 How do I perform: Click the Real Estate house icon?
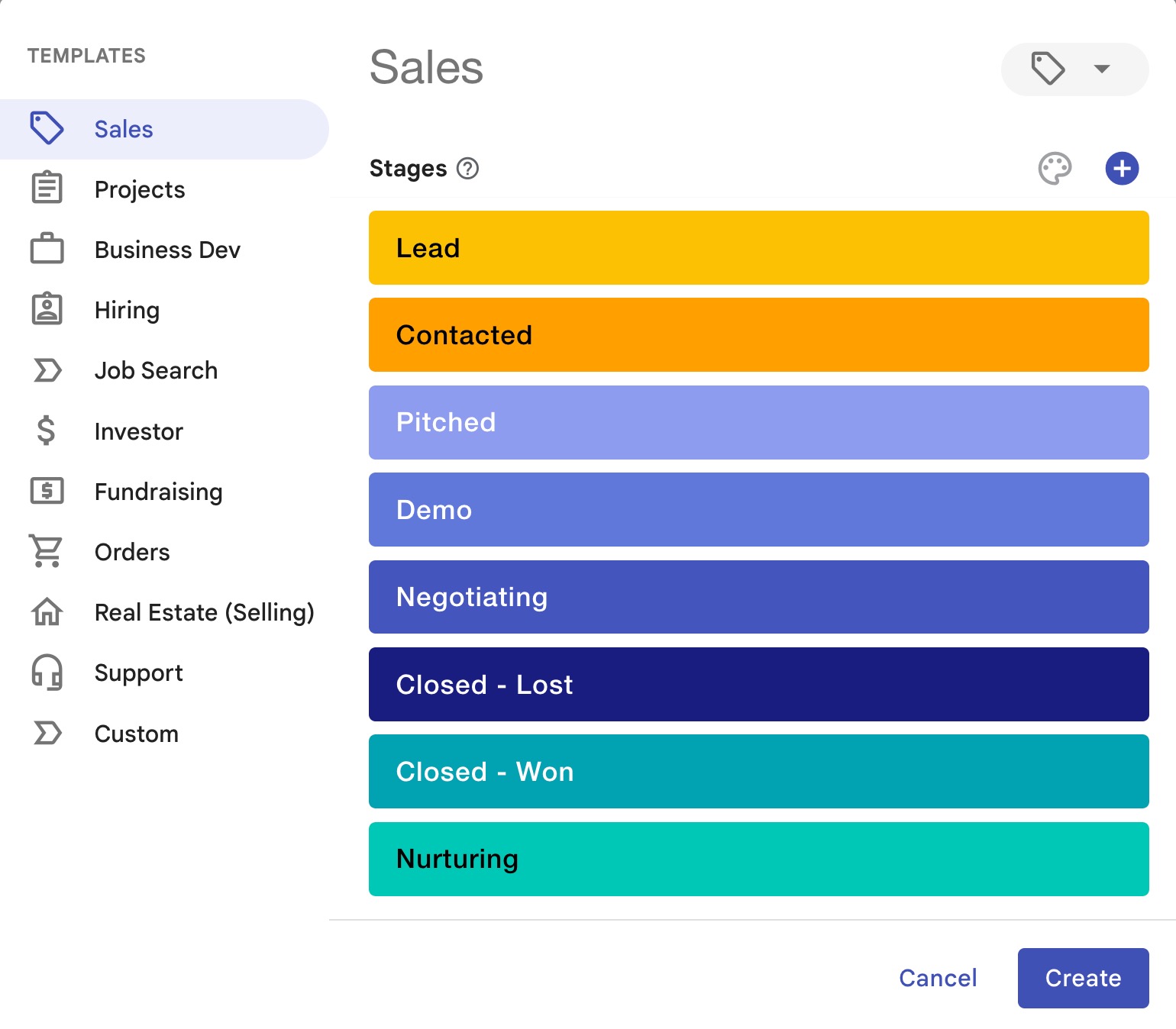coord(47,611)
